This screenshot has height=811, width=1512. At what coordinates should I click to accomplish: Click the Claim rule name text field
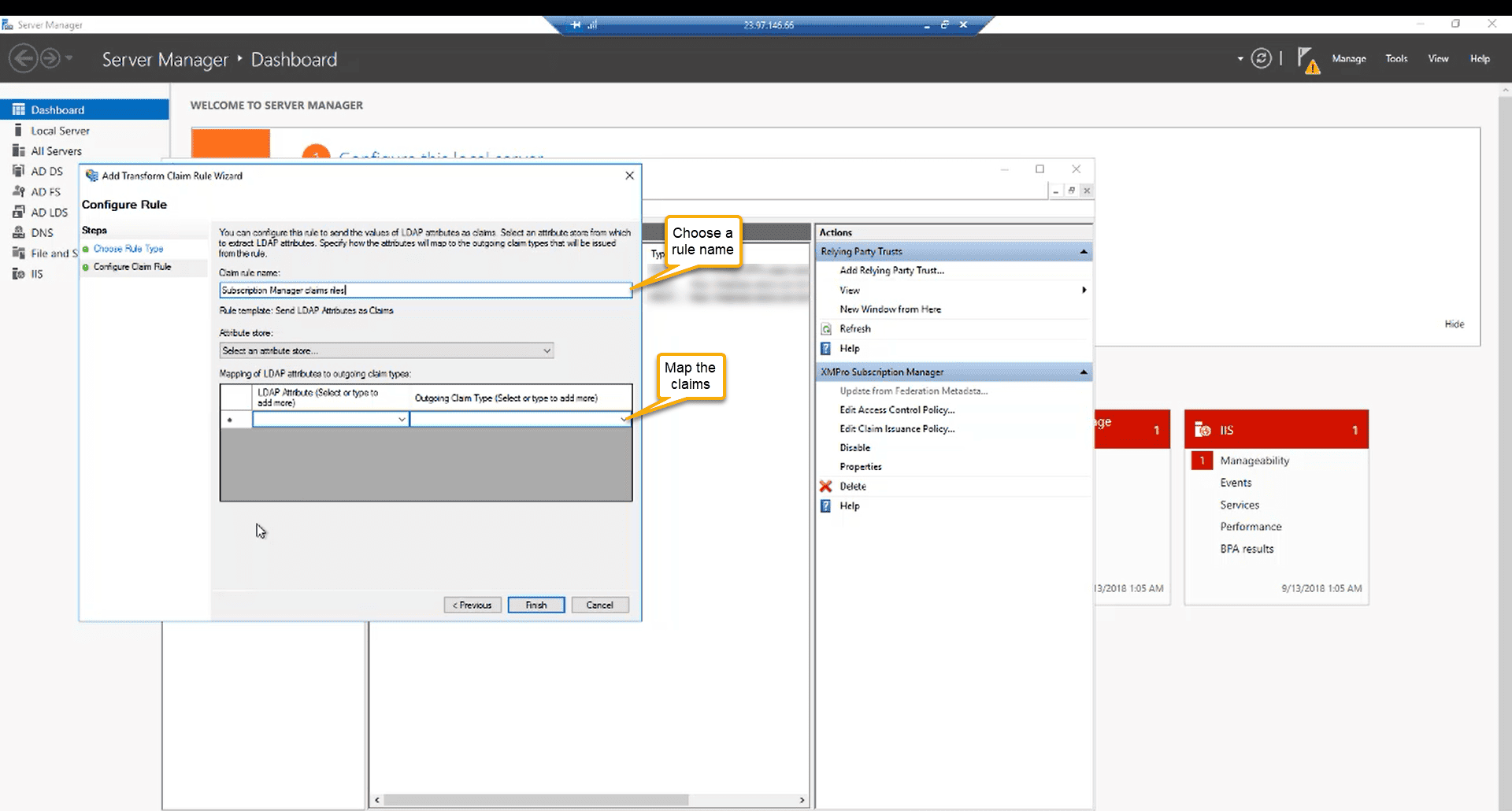(x=425, y=291)
